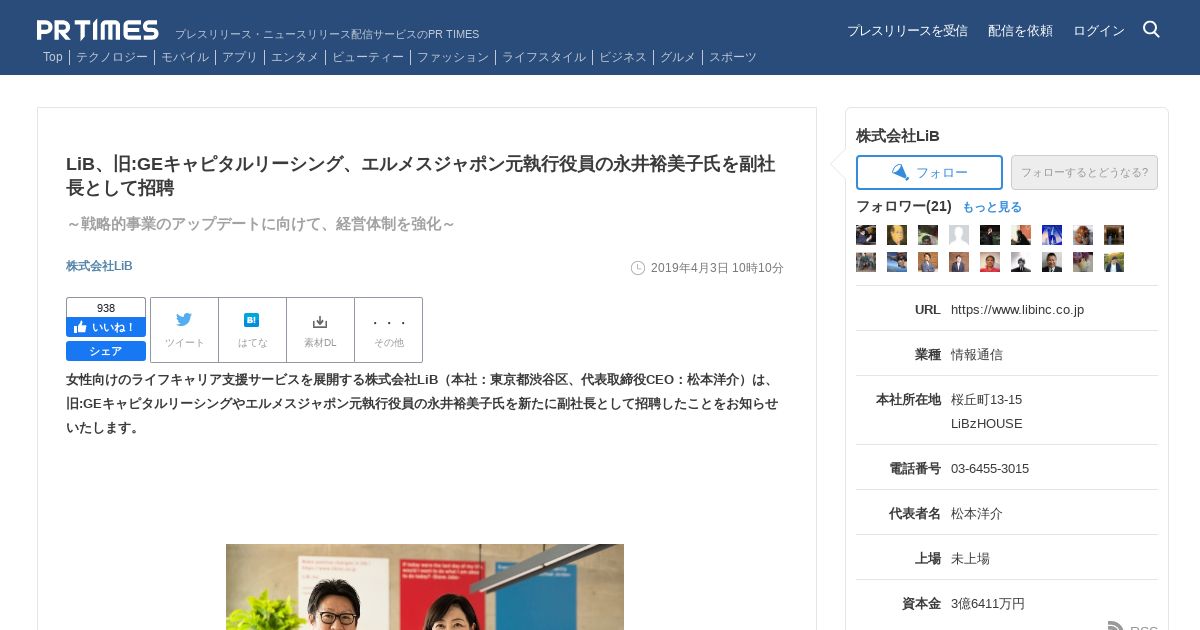Click the RSS feed icon
Screen dimensions: 1200x630
(1116, 626)
